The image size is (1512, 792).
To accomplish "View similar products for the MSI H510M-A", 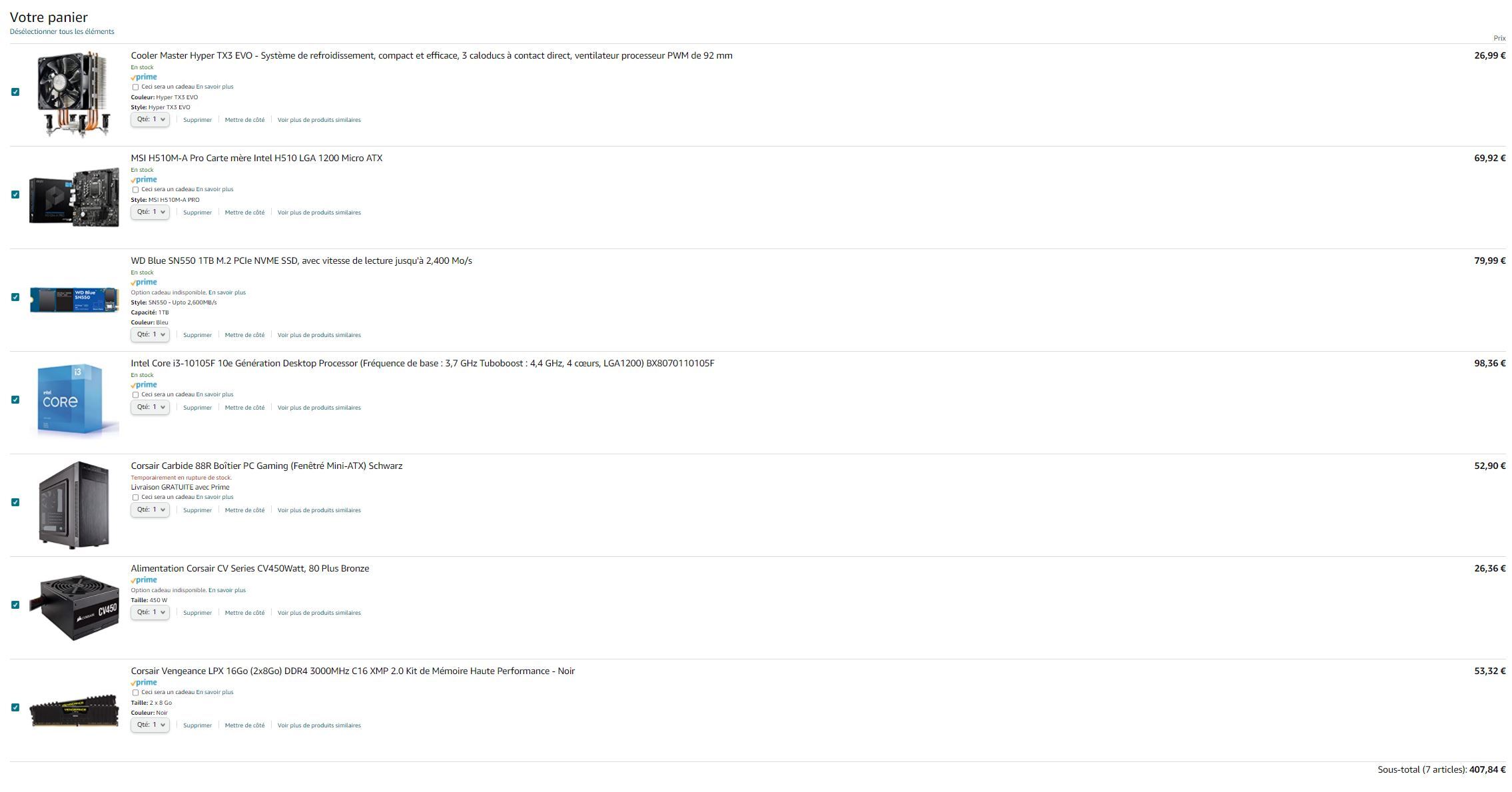I will 319,212.
